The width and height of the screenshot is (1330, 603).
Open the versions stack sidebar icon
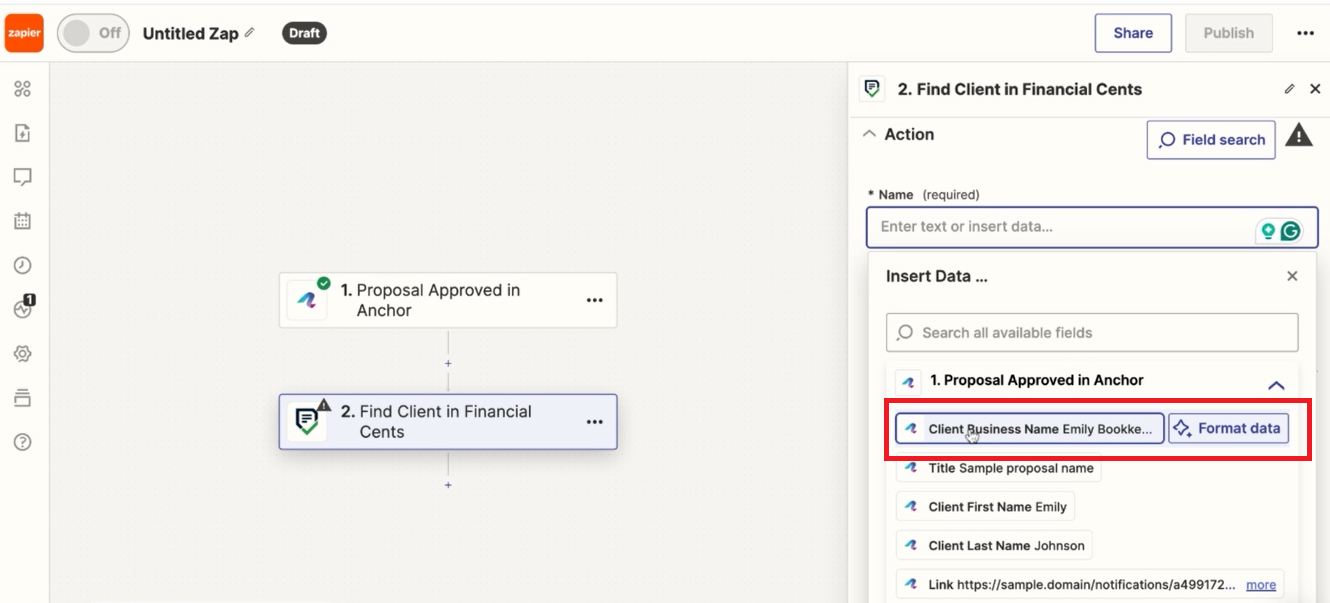coord(23,398)
